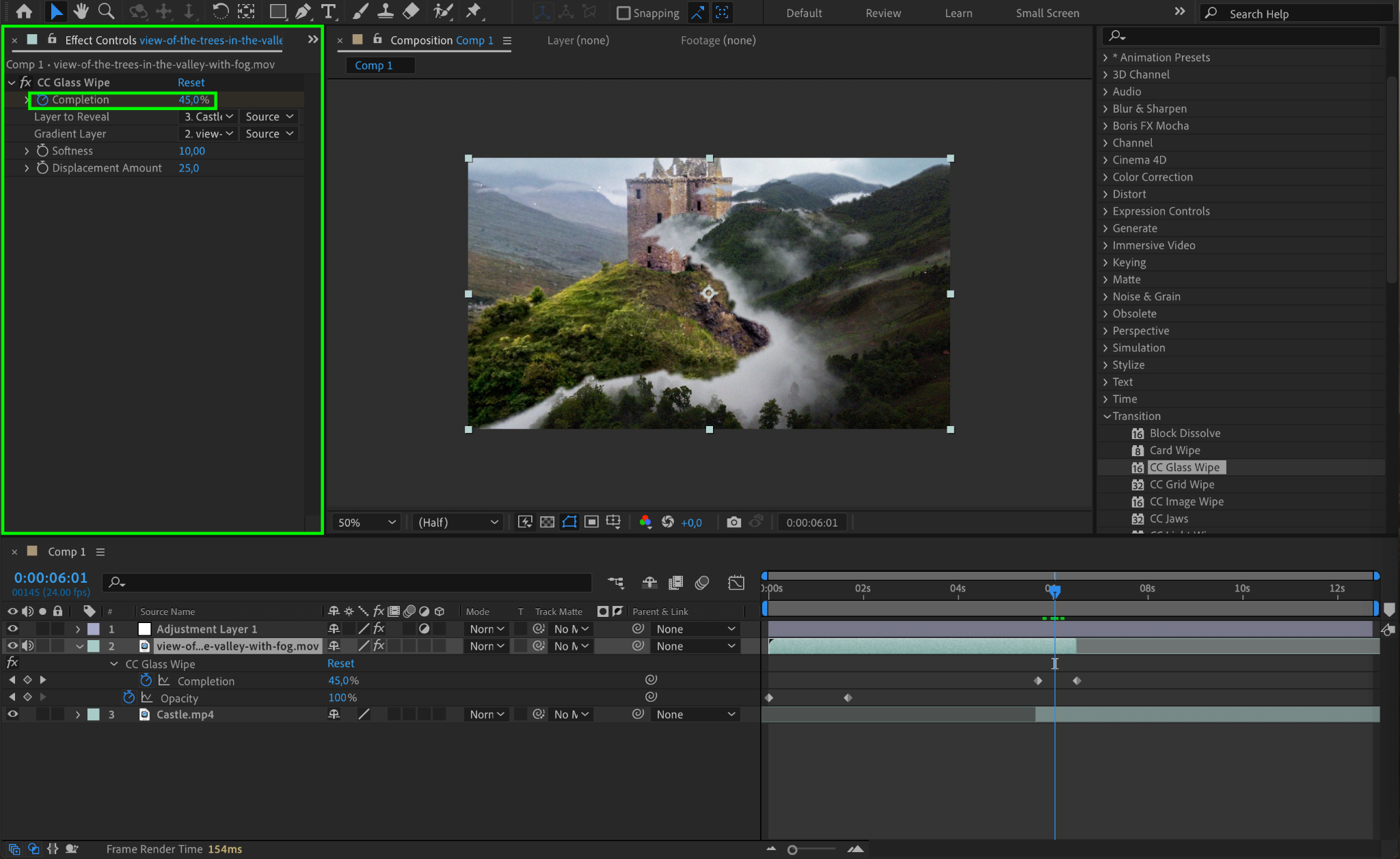Toggle the transparency grid icon
1400x859 pixels.
pyautogui.click(x=547, y=523)
